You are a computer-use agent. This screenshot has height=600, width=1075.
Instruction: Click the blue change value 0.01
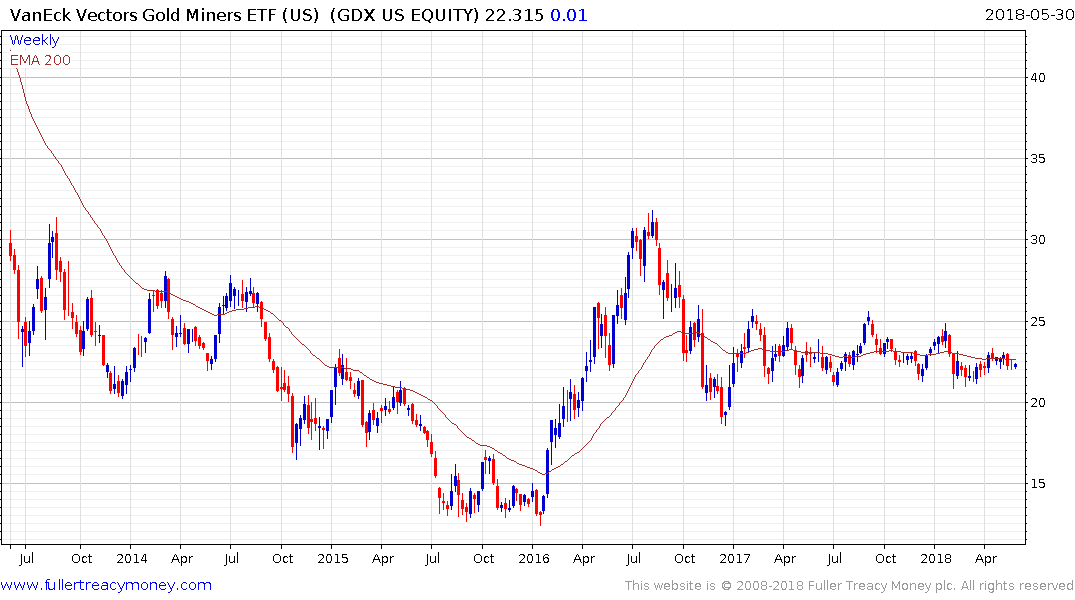(x=569, y=15)
